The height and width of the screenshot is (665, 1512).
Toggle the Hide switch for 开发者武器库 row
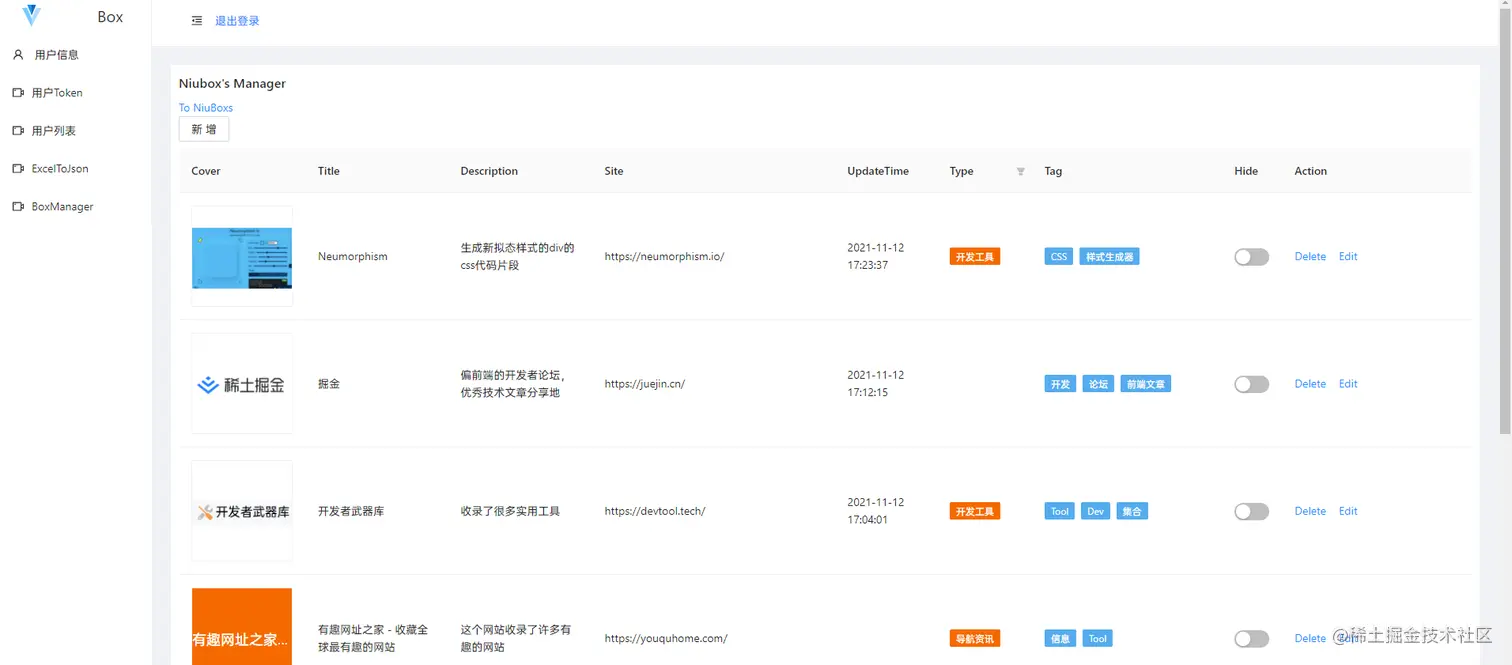point(1251,512)
